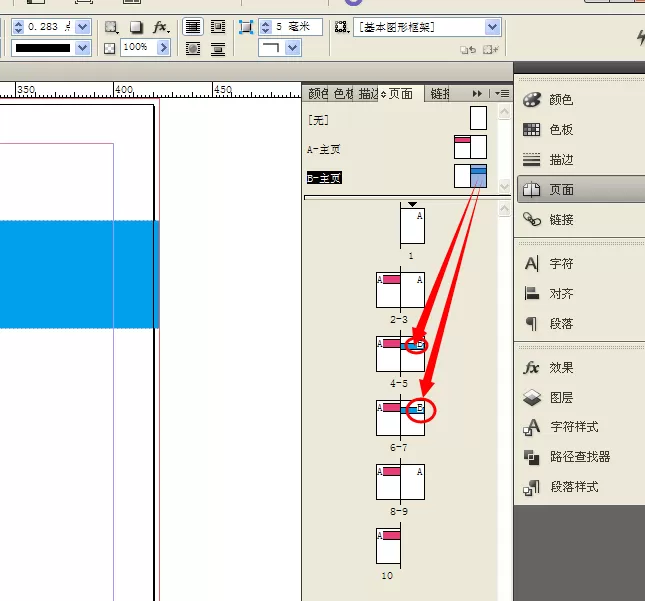Open the corner shape dropdown
645x601 pixels.
(292, 48)
